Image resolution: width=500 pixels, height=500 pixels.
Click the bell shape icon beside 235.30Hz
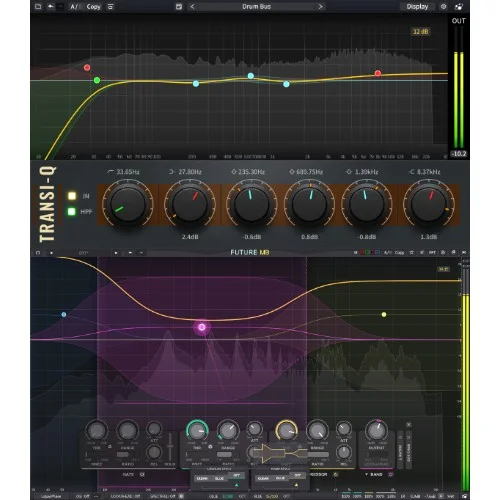pos(234,172)
